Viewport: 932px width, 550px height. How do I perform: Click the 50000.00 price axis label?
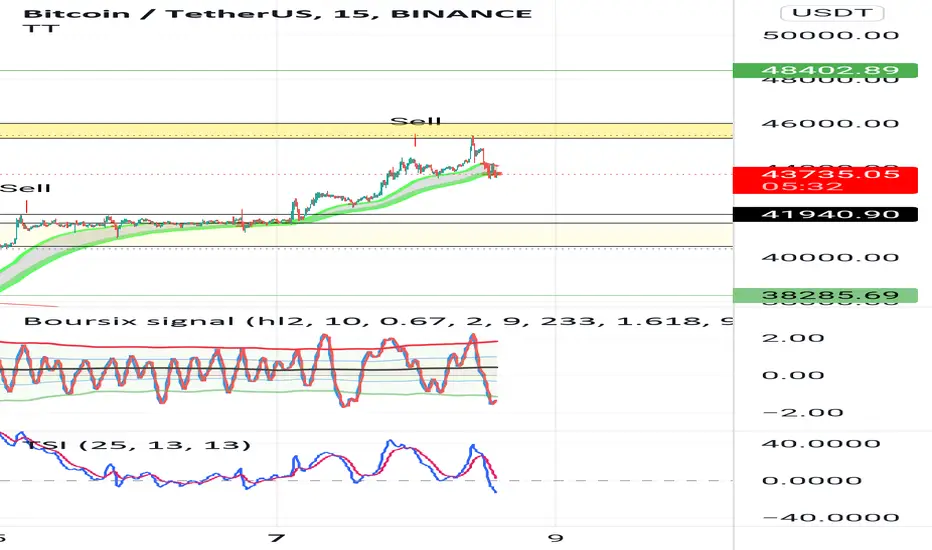tap(830, 35)
